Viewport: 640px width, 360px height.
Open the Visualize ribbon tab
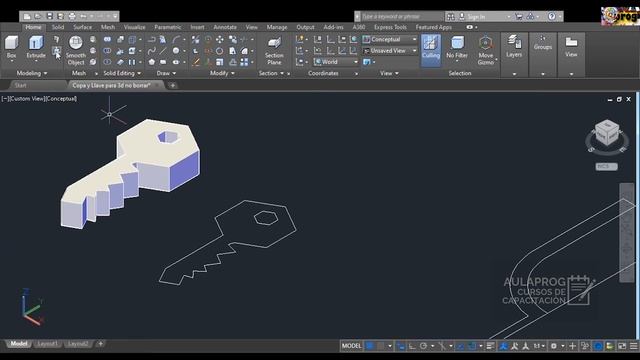point(134,27)
